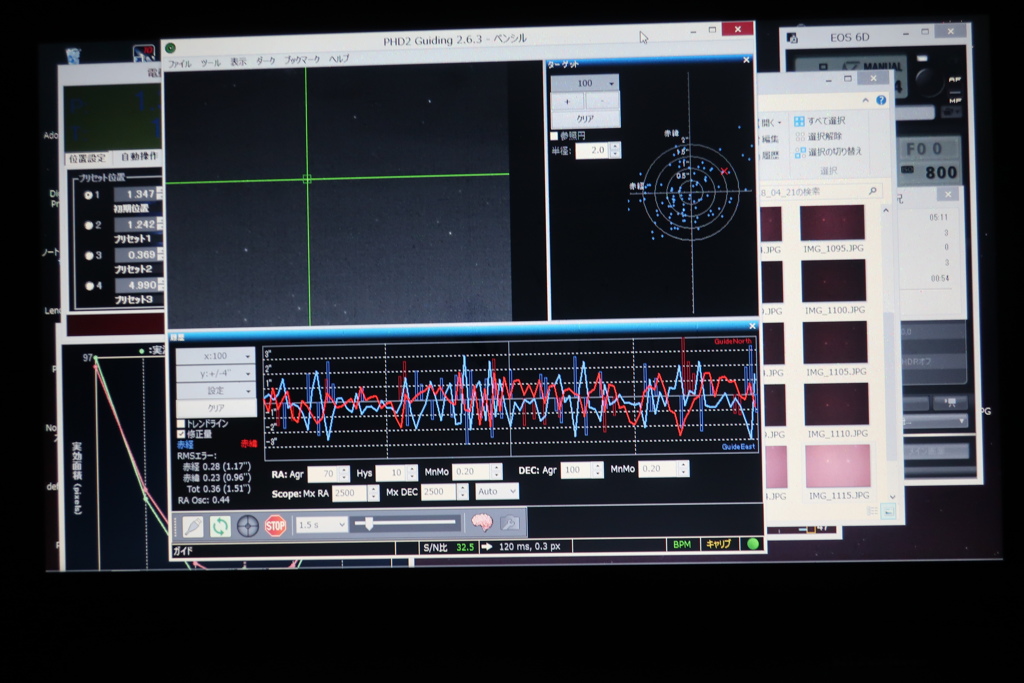
Task: Select preset radio button 2
Action: click(x=89, y=225)
